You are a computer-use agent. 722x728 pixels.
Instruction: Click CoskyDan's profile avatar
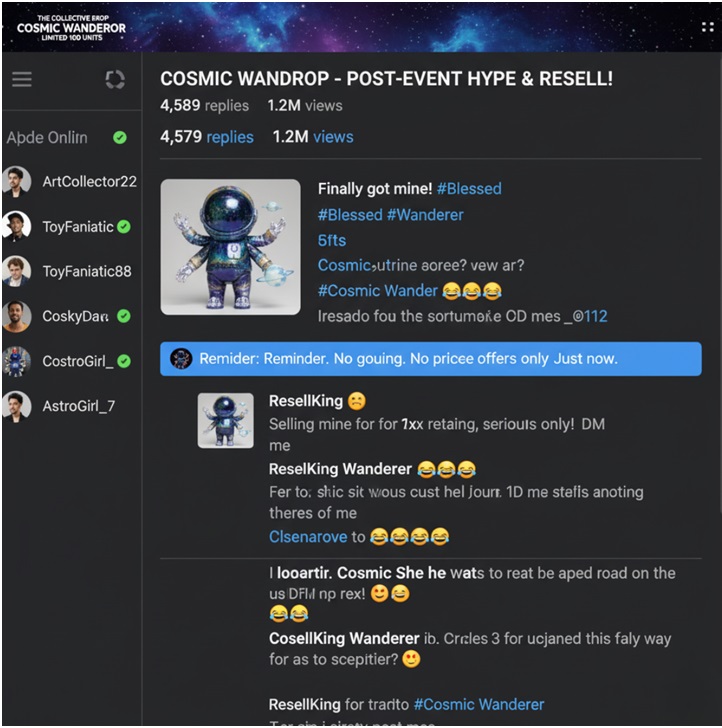16,316
